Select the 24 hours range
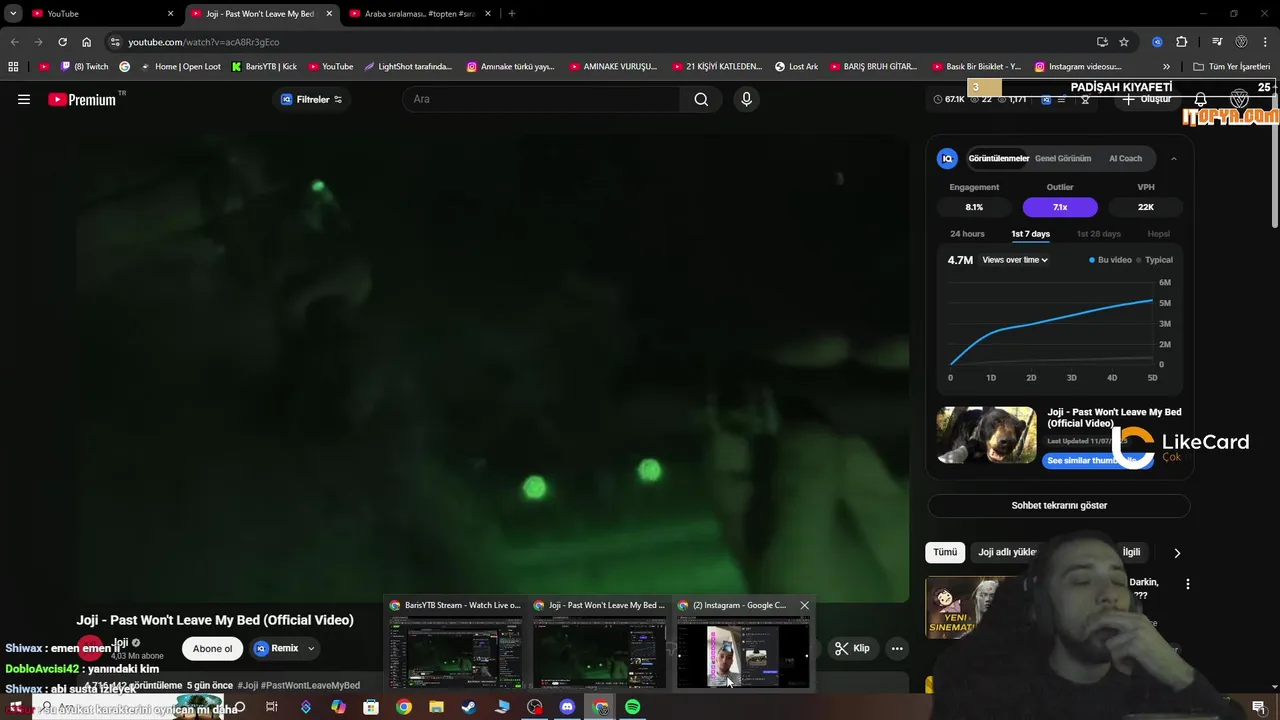This screenshot has height=720, width=1280. point(967,234)
